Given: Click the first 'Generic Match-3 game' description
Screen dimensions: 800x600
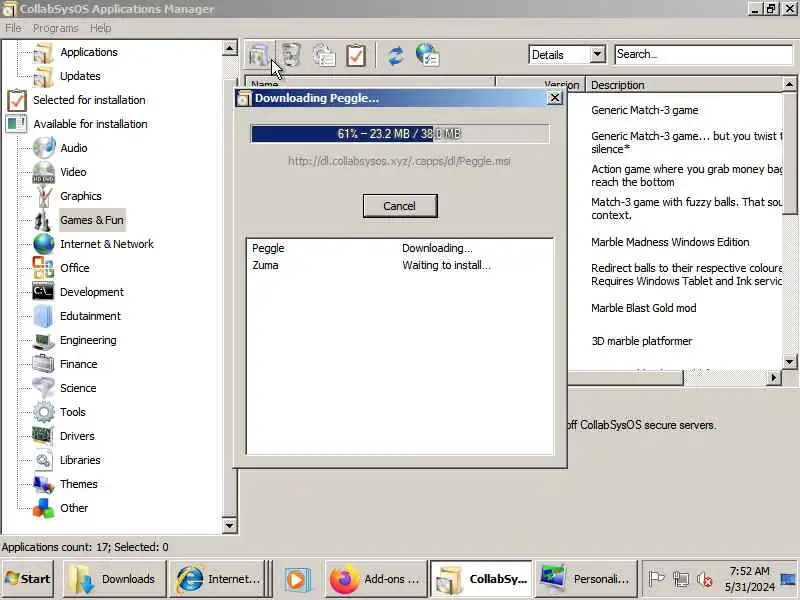Looking at the screenshot, I should (644, 110).
